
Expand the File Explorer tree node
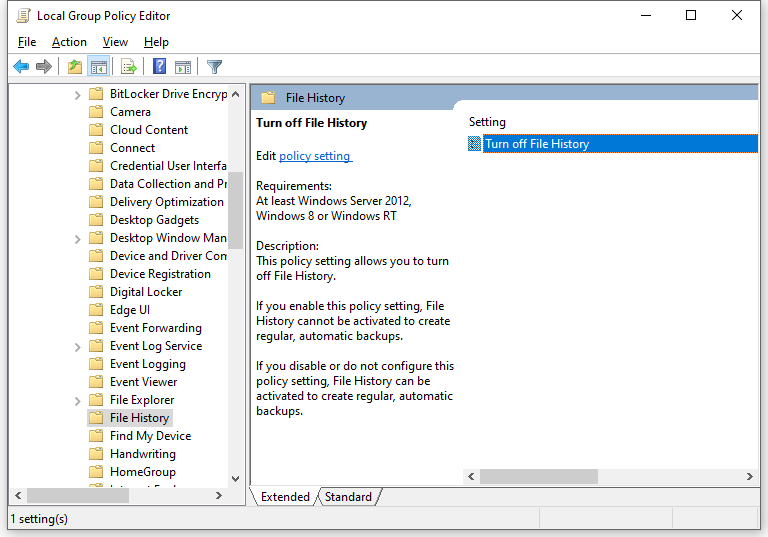click(x=78, y=400)
